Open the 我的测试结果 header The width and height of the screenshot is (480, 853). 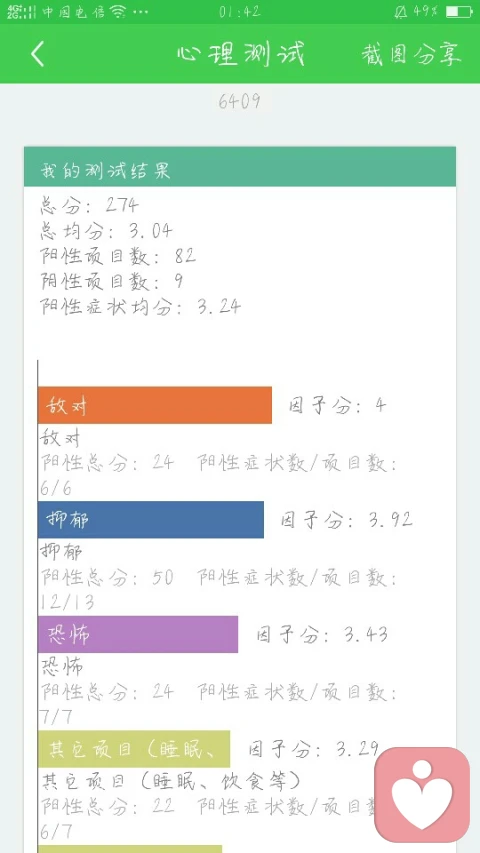tap(240, 166)
